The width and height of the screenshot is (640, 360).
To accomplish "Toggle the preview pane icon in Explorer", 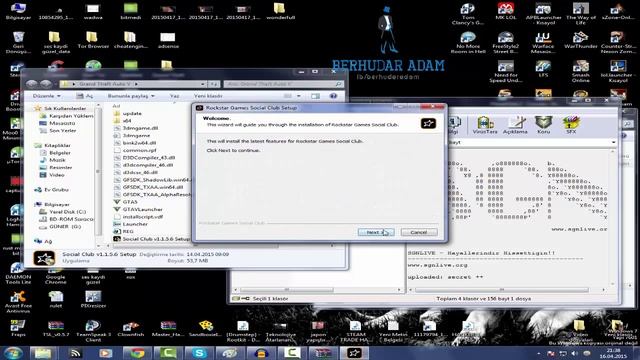I will tap(315, 96).
